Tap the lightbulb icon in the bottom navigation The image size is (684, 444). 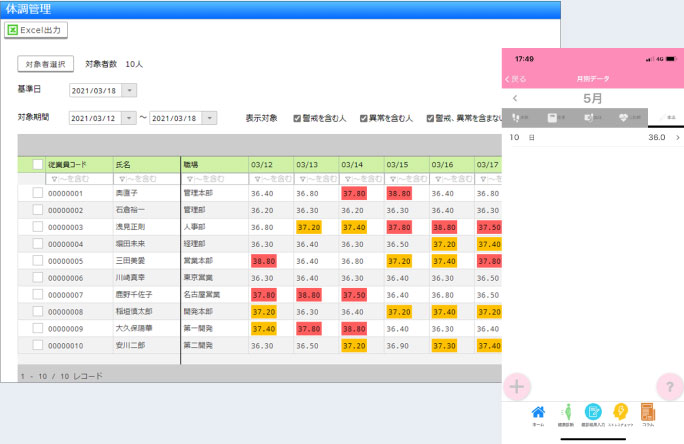(x=620, y=413)
